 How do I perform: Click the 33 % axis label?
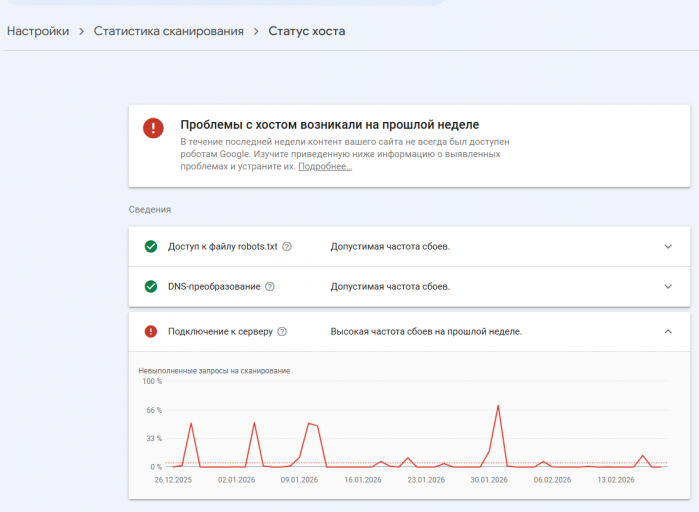[154, 438]
